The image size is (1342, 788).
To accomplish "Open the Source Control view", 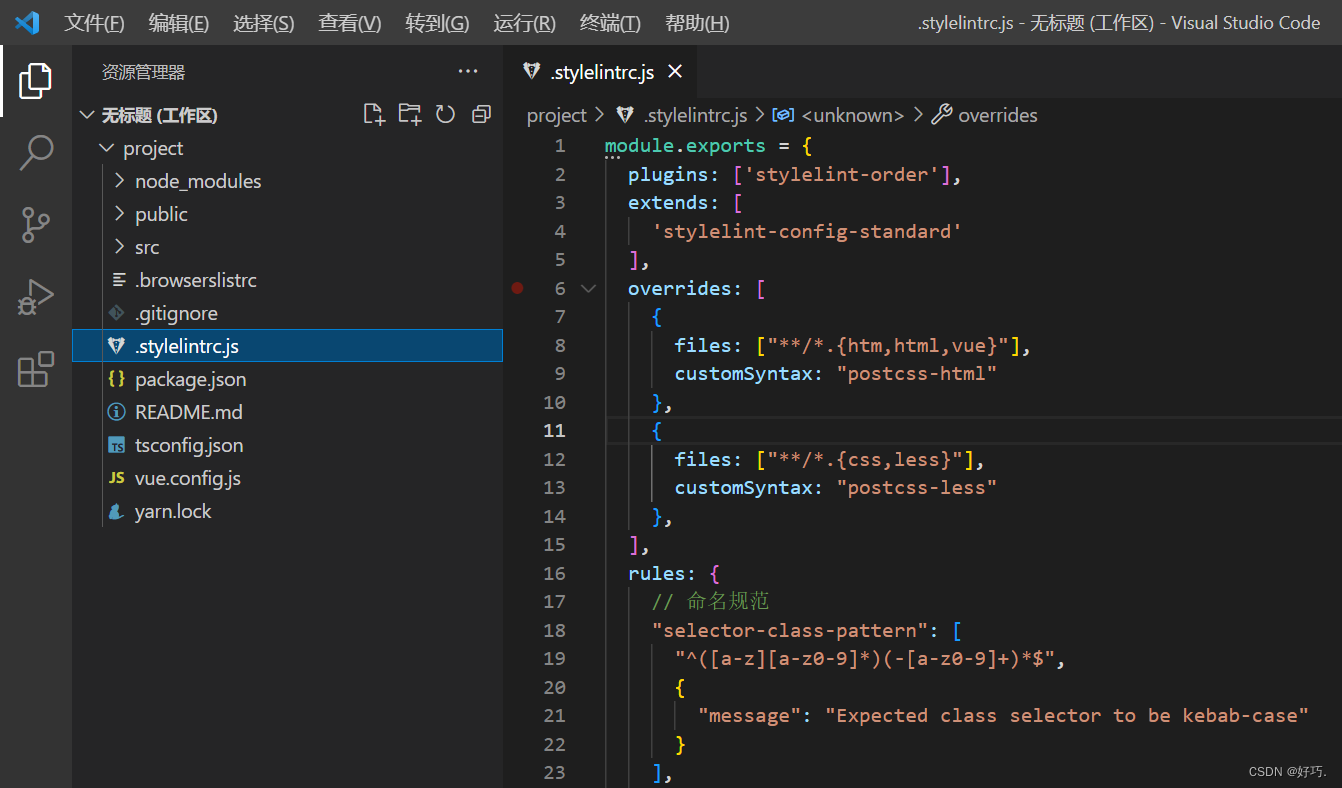I will pyautogui.click(x=35, y=225).
